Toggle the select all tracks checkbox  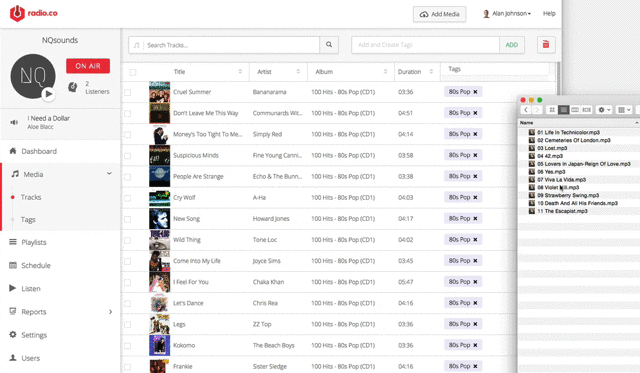[133, 72]
